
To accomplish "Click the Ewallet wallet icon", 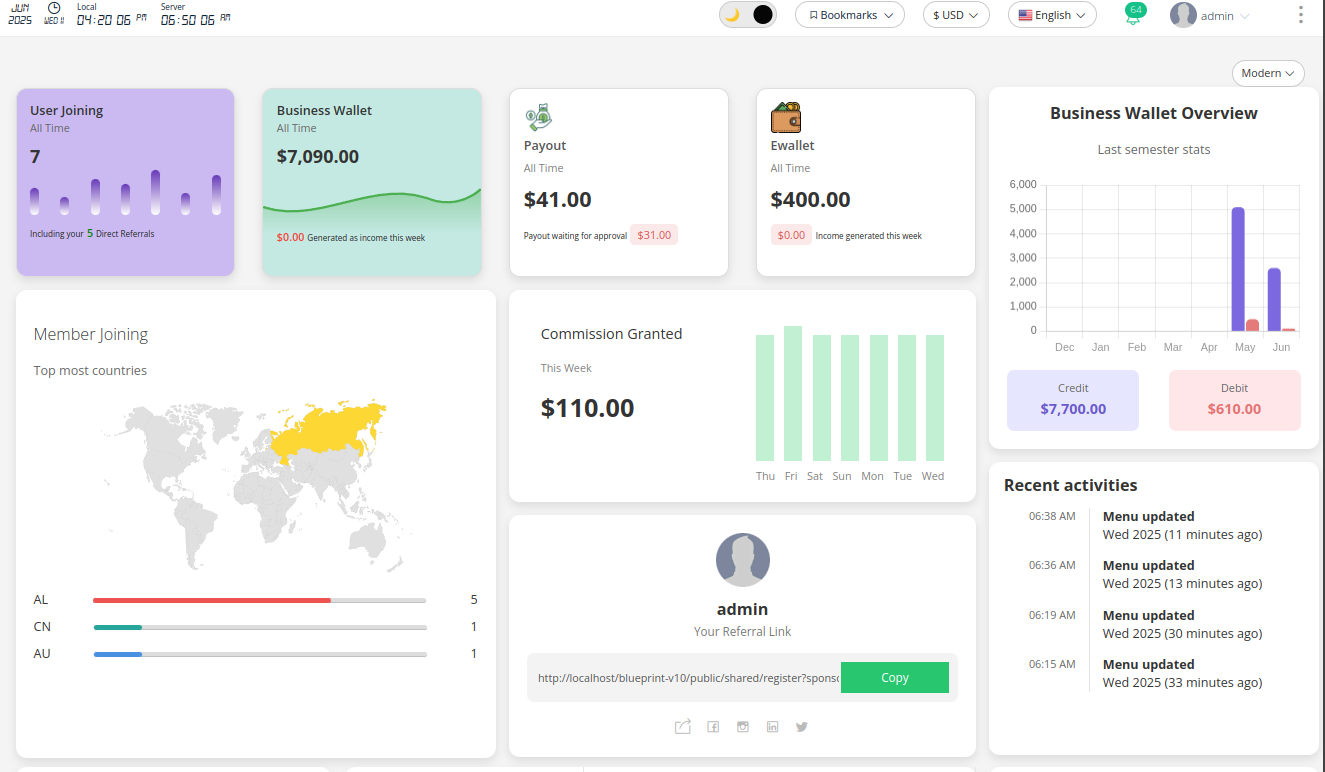I will pos(786,117).
